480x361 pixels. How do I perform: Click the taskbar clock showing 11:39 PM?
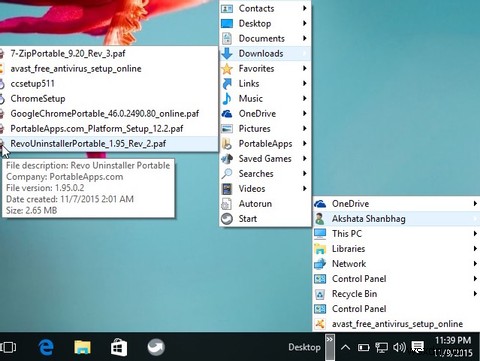453,346
